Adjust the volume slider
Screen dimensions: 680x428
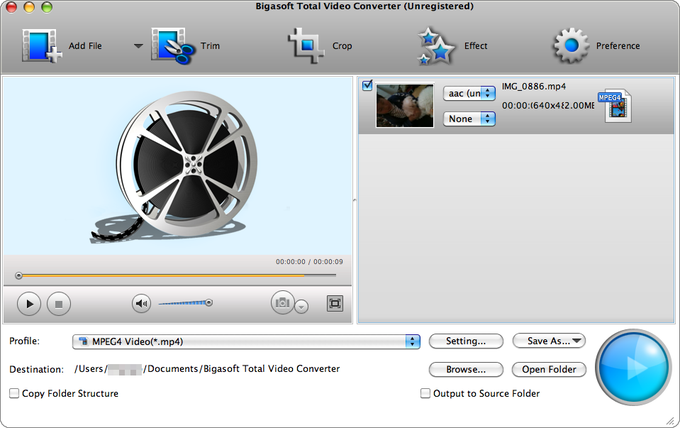186,303
